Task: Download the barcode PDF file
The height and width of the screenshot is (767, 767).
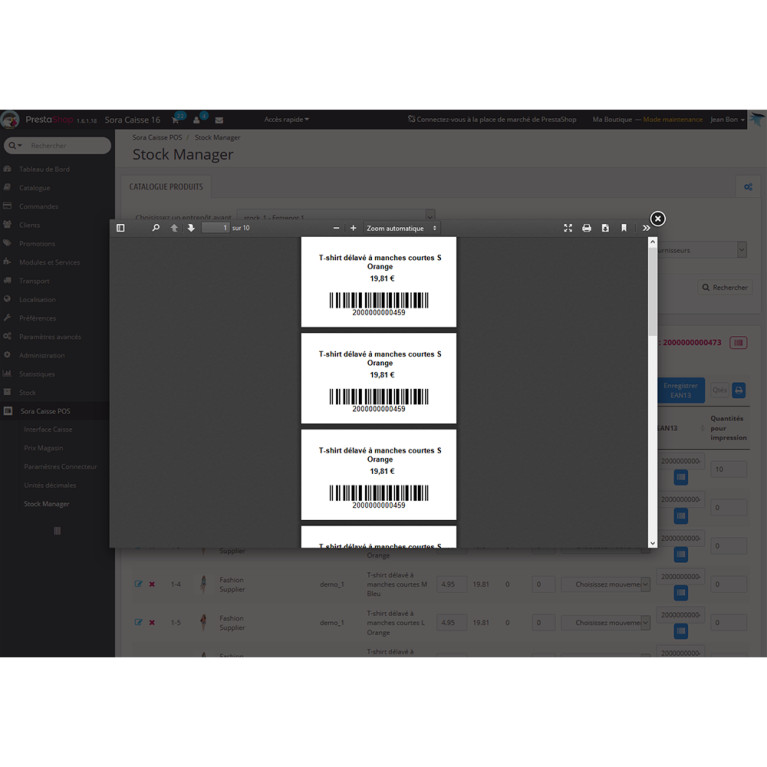Action: [605, 228]
